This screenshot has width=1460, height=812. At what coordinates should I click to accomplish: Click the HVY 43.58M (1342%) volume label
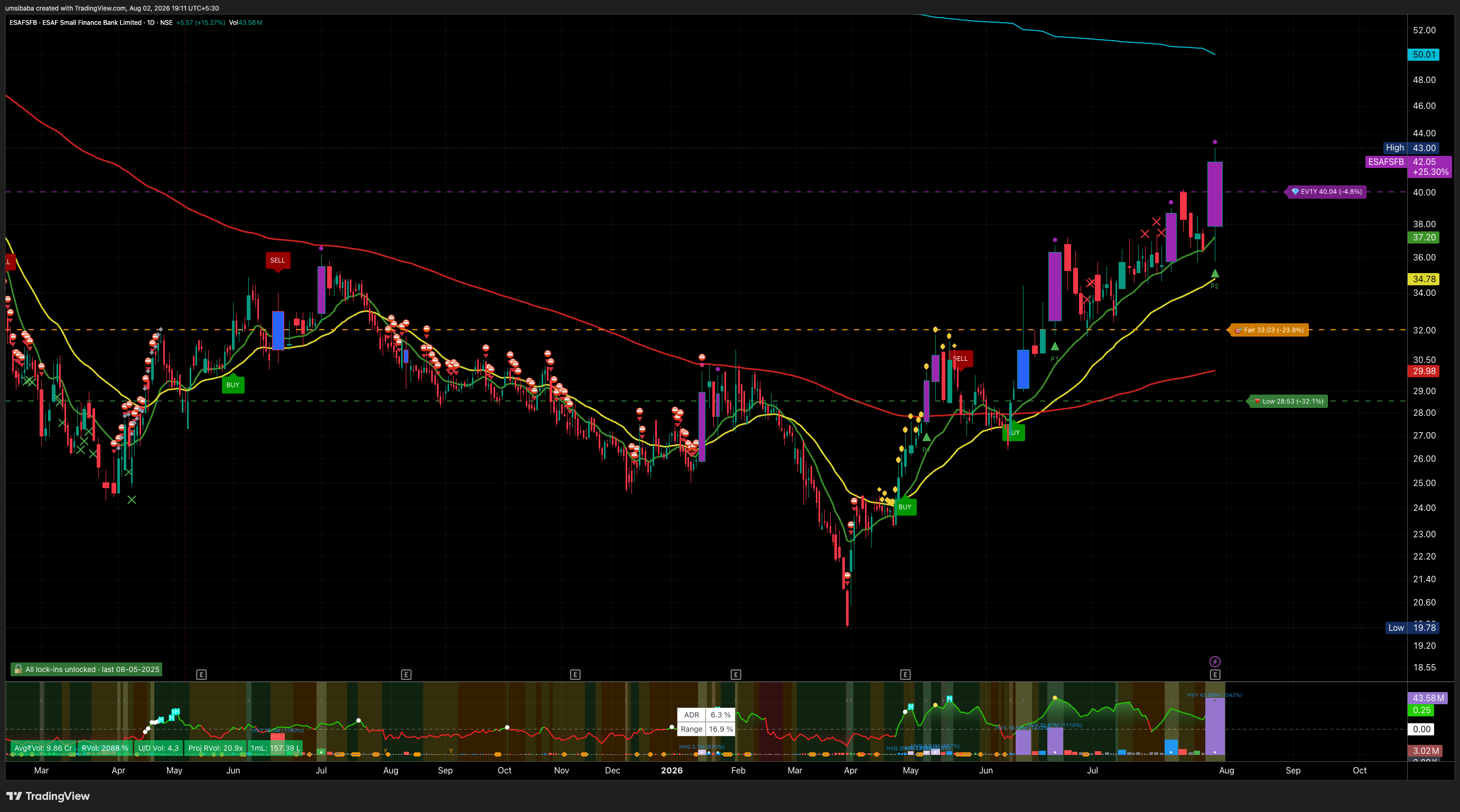(1215, 695)
